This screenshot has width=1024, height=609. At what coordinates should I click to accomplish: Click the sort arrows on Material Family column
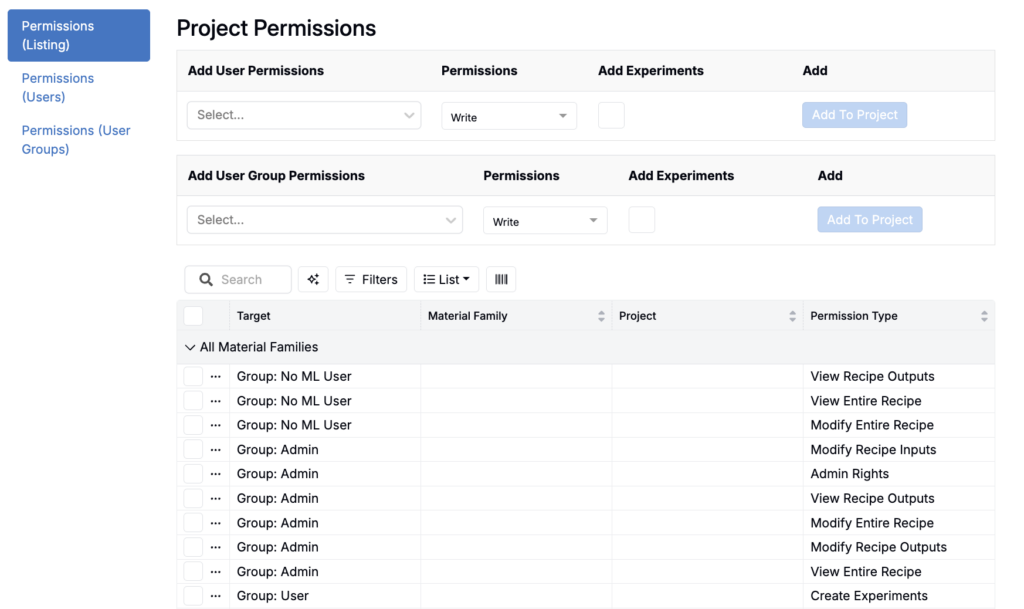[601, 316]
